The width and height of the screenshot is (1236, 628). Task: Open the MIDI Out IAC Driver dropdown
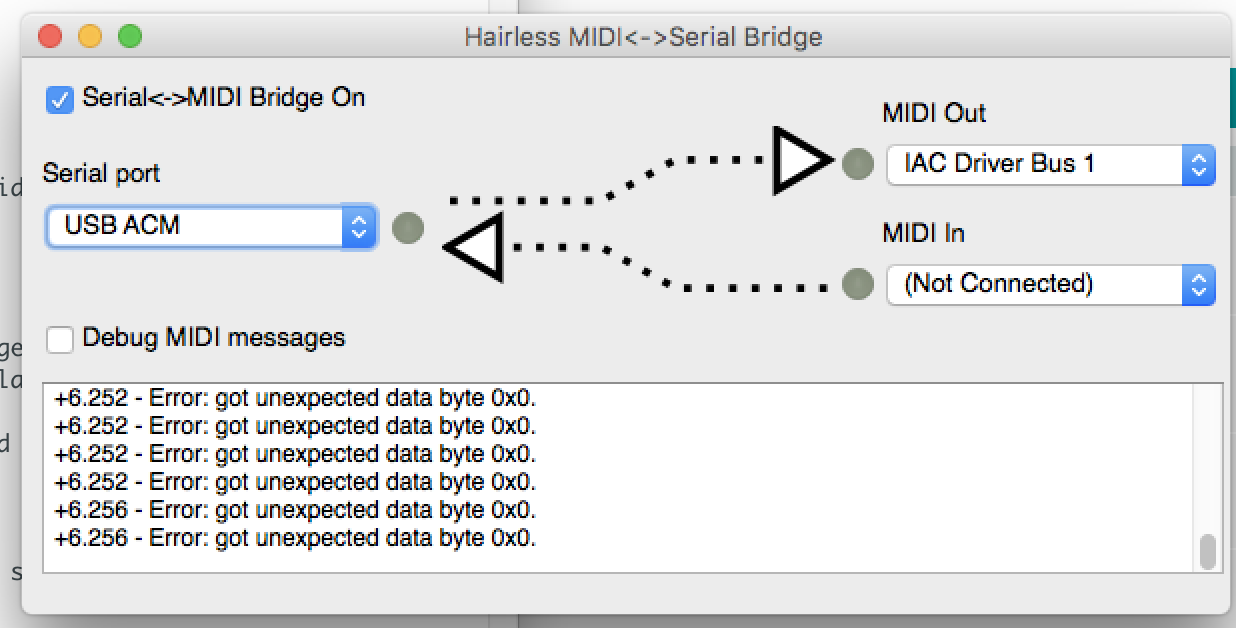tap(1050, 164)
